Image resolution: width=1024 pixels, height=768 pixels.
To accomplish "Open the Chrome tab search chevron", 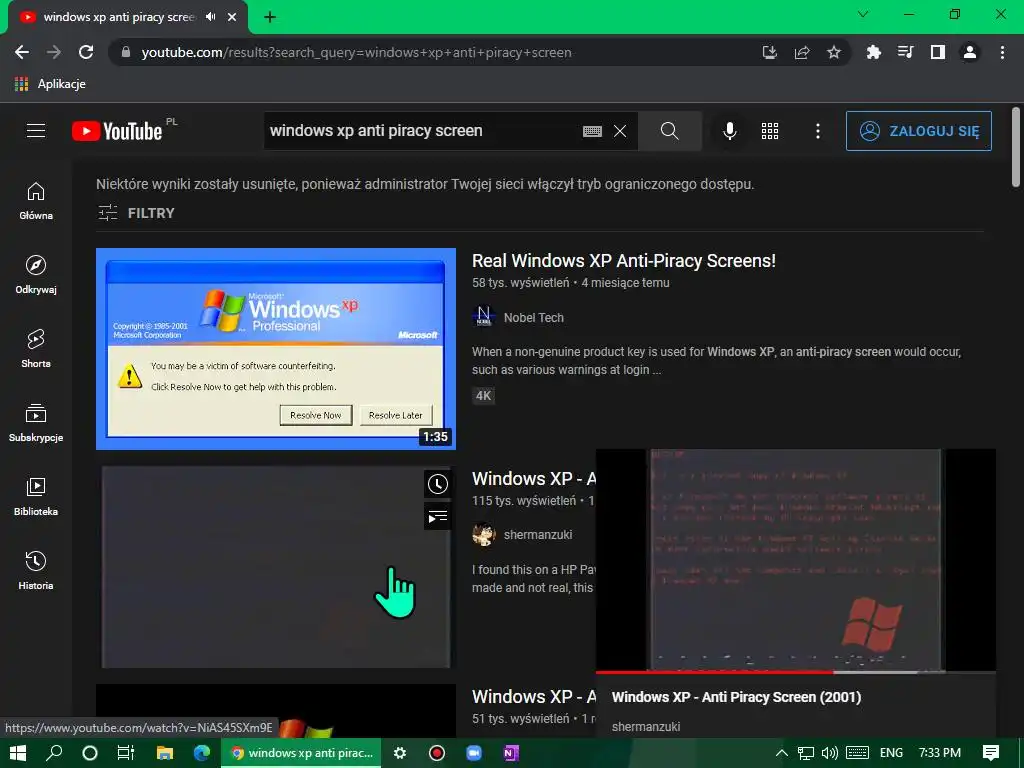I will pyautogui.click(x=863, y=14).
